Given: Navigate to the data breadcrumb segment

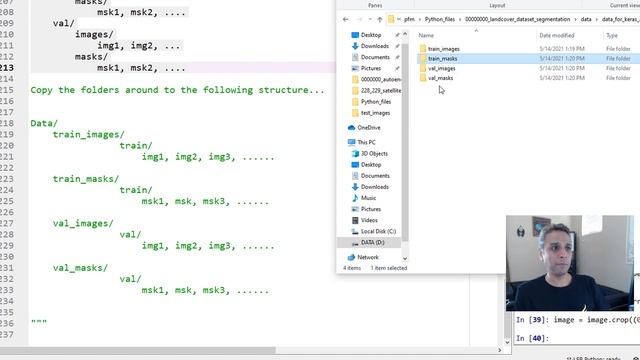Looking at the screenshot, I should [586, 19].
